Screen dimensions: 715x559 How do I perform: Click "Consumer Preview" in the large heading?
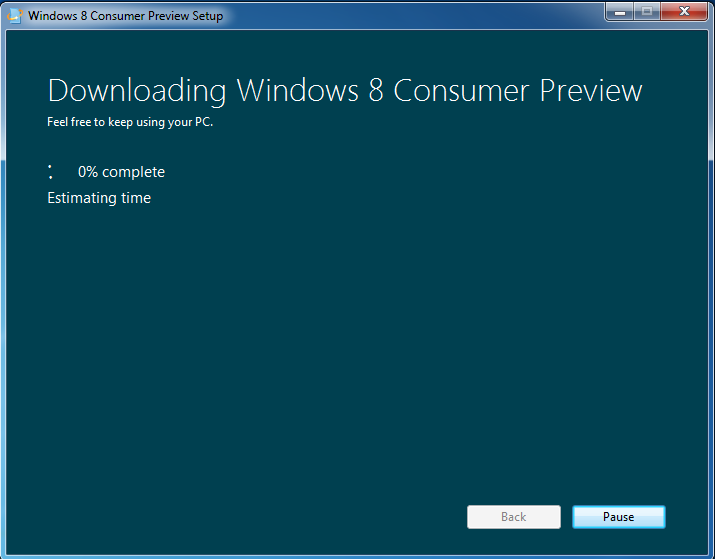coord(517,91)
